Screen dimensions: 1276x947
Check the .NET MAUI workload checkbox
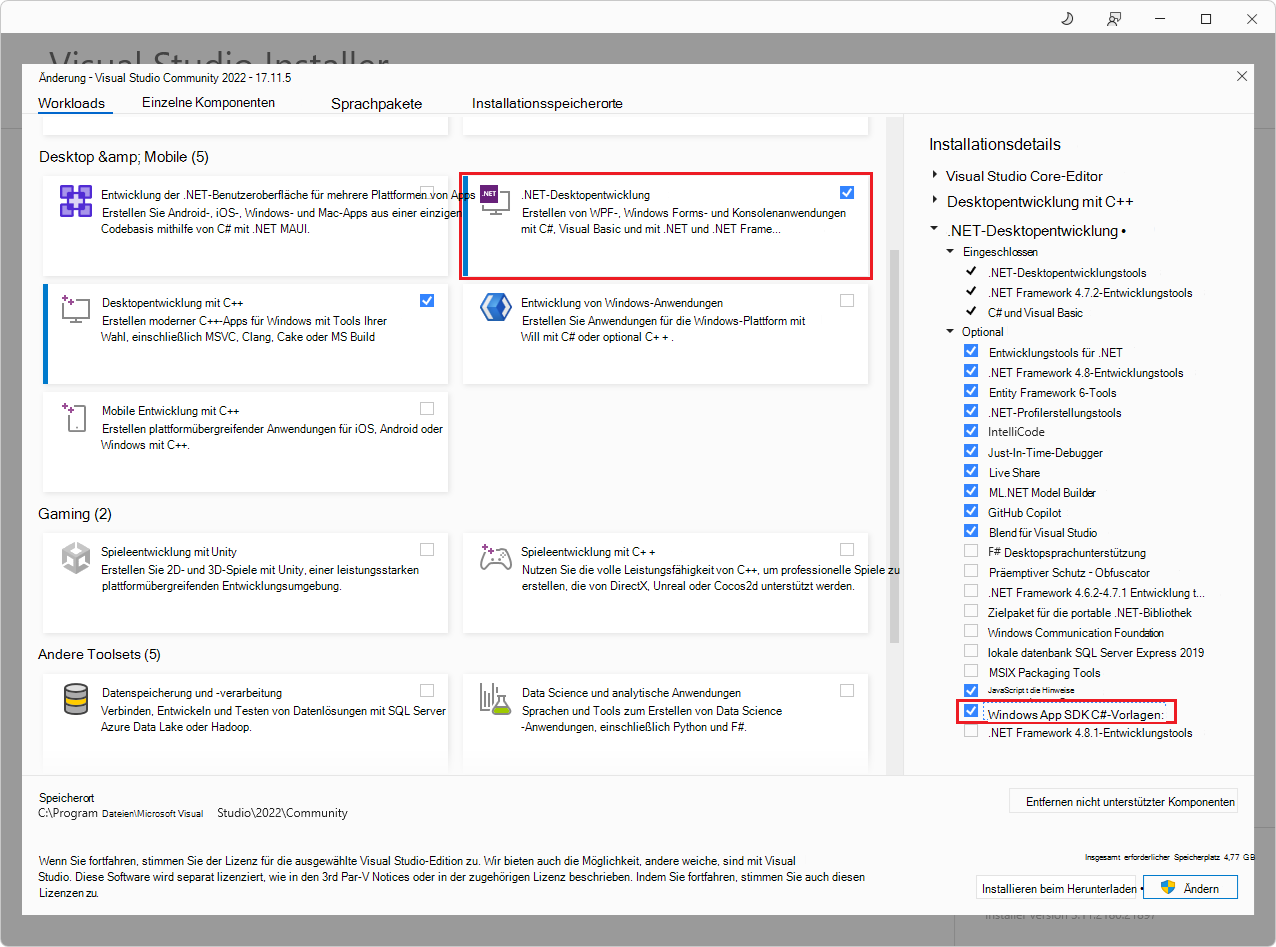click(x=427, y=192)
